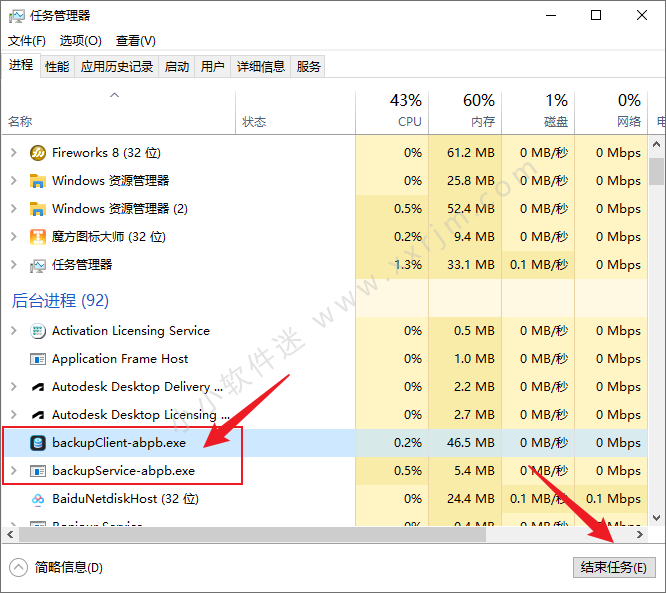Switch to the 应用历史记录 tab
This screenshot has width=666, height=593.
117,67
